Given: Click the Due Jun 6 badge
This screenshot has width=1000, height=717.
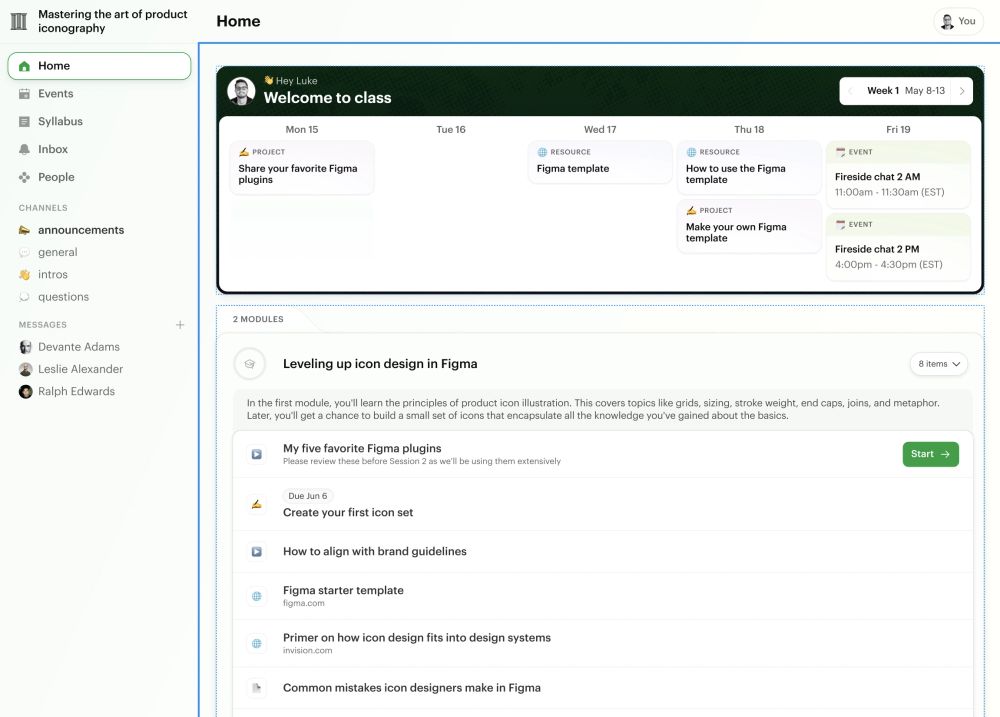Looking at the screenshot, I should point(307,496).
